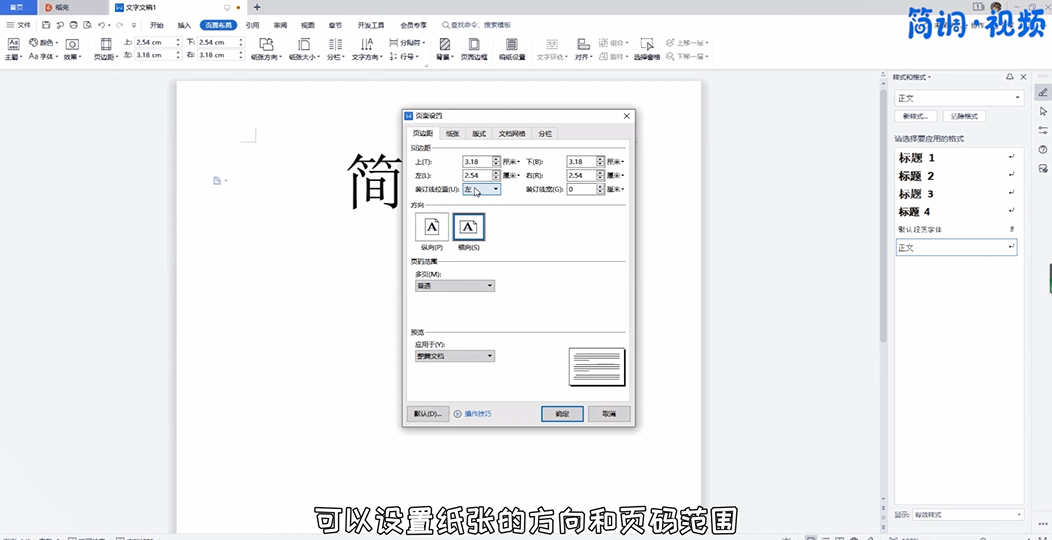Switch to the 纸张 tab in dialog

coord(452,133)
